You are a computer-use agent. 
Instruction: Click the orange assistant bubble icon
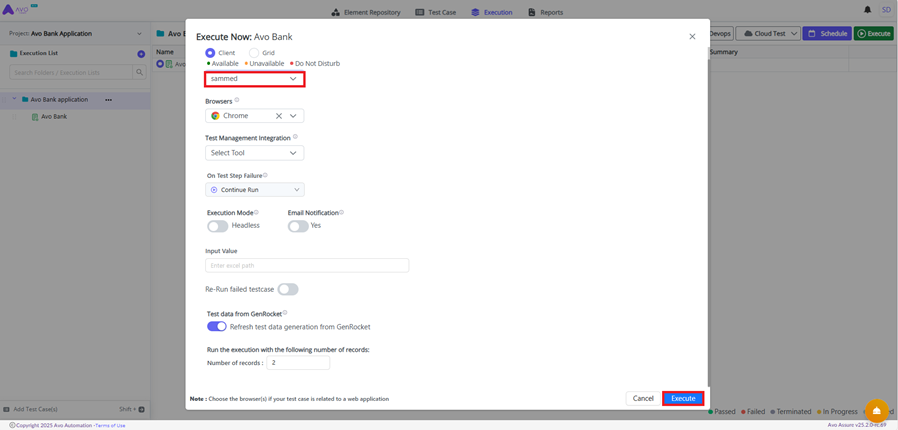(x=876, y=410)
